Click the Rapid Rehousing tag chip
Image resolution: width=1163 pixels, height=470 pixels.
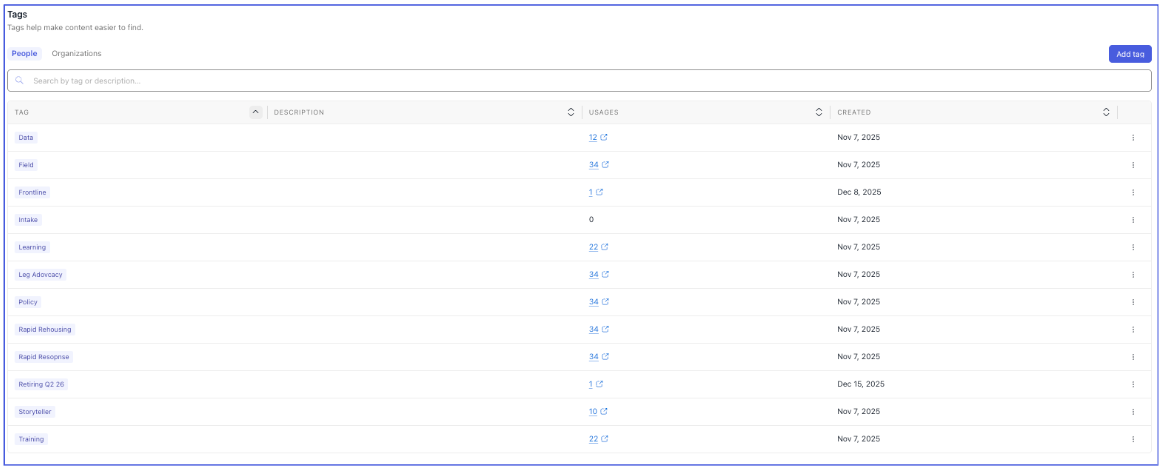click(x=45, y=329)
